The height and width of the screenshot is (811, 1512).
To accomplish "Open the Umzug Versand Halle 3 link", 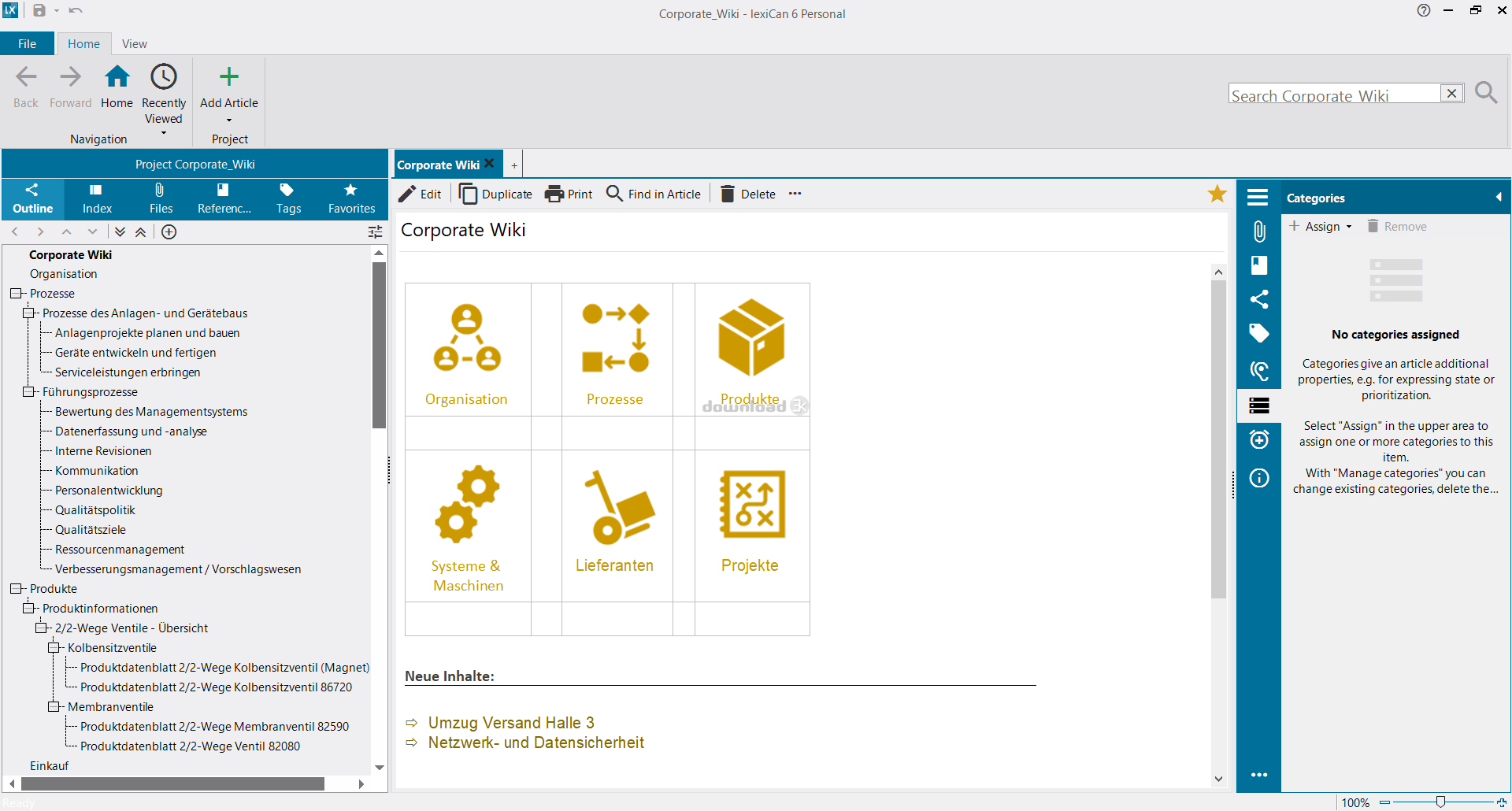I will (x=511, y=723).
